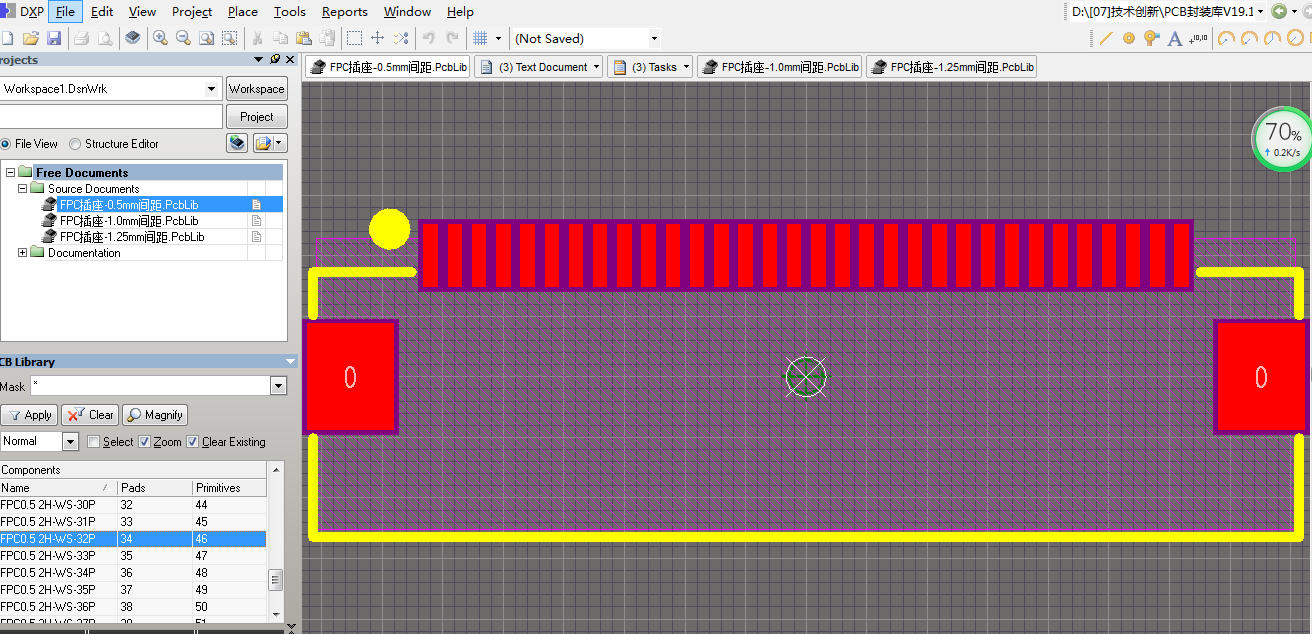This screenshot has height=634, width=1312.
Task: Open the Place menu
Action: pos(243,12)
